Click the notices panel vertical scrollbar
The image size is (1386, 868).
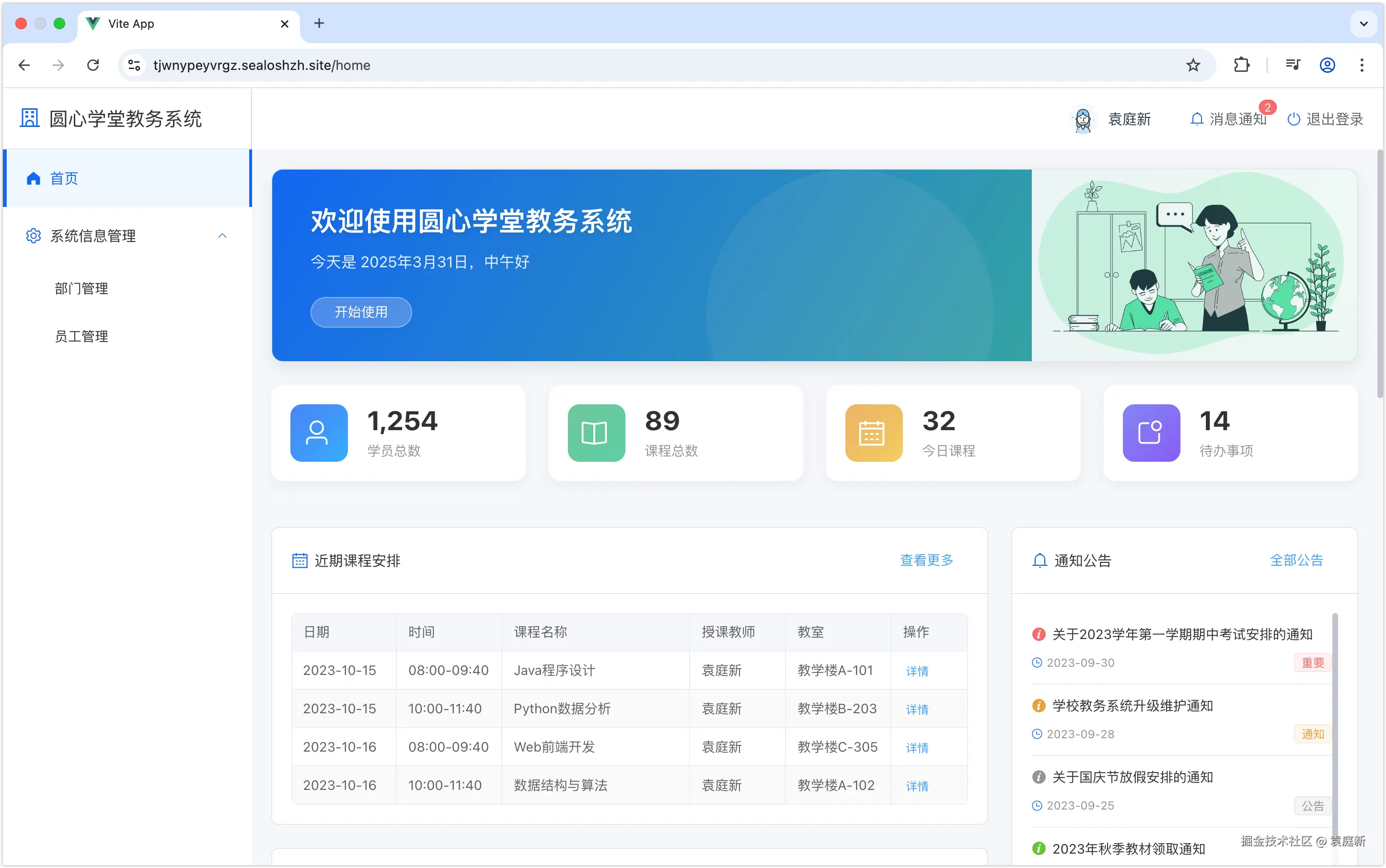pos(1334,718)
